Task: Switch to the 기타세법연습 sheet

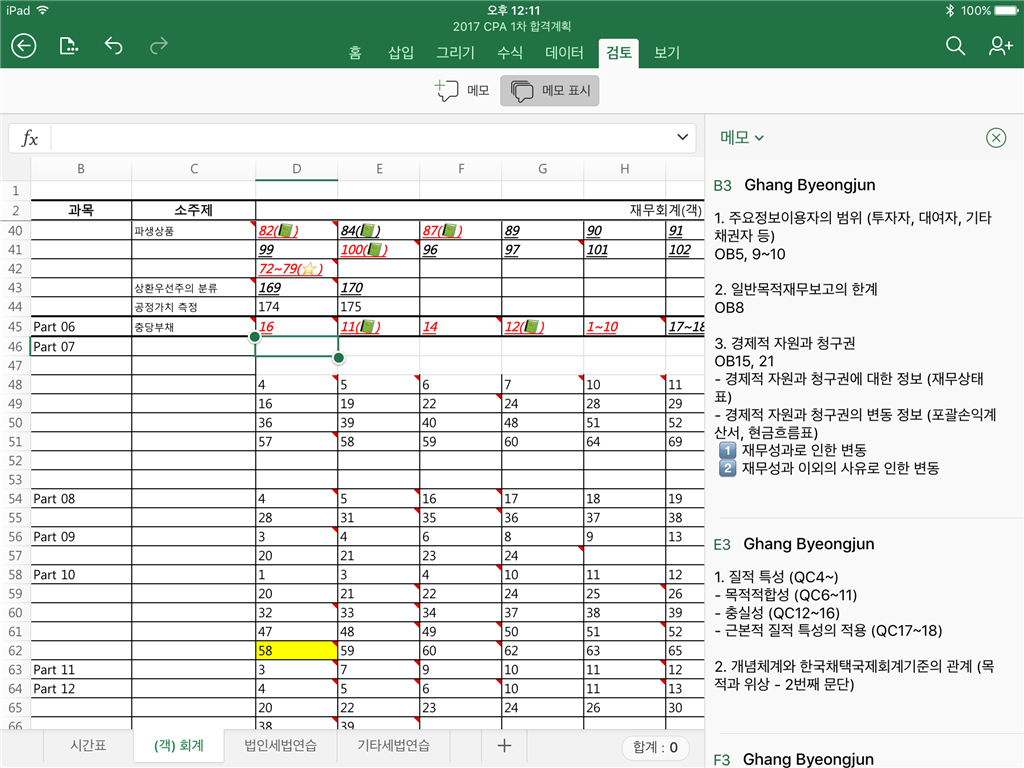Action: point(393,746)
